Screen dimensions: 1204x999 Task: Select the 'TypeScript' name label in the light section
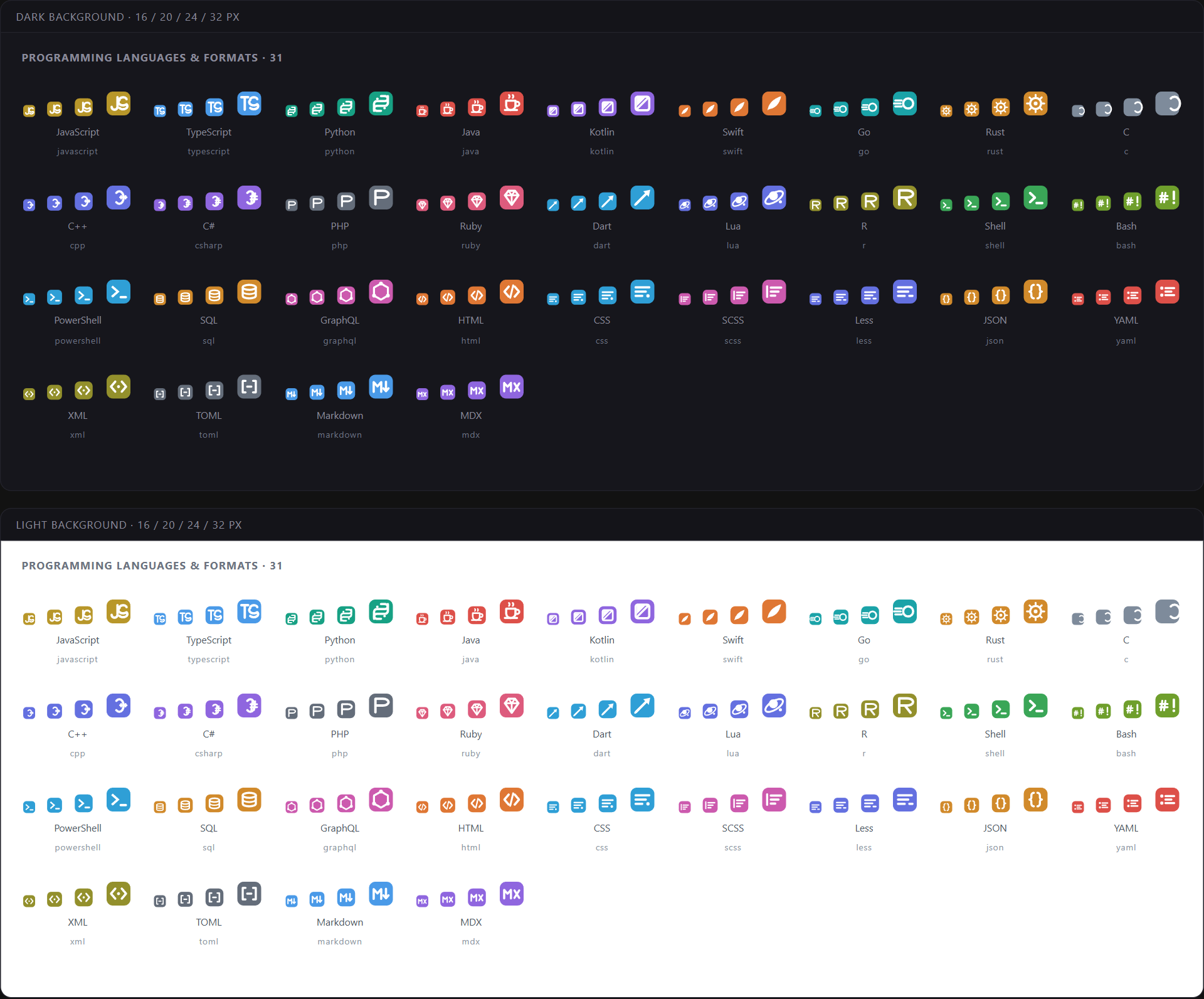209,640
